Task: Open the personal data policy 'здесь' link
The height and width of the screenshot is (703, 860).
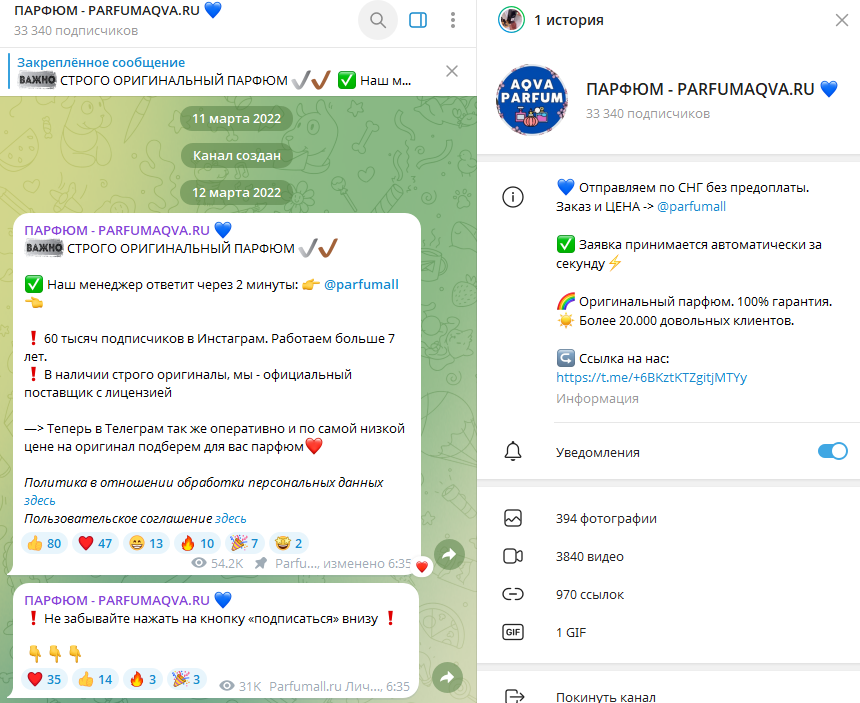Action: tap(39, 501)
